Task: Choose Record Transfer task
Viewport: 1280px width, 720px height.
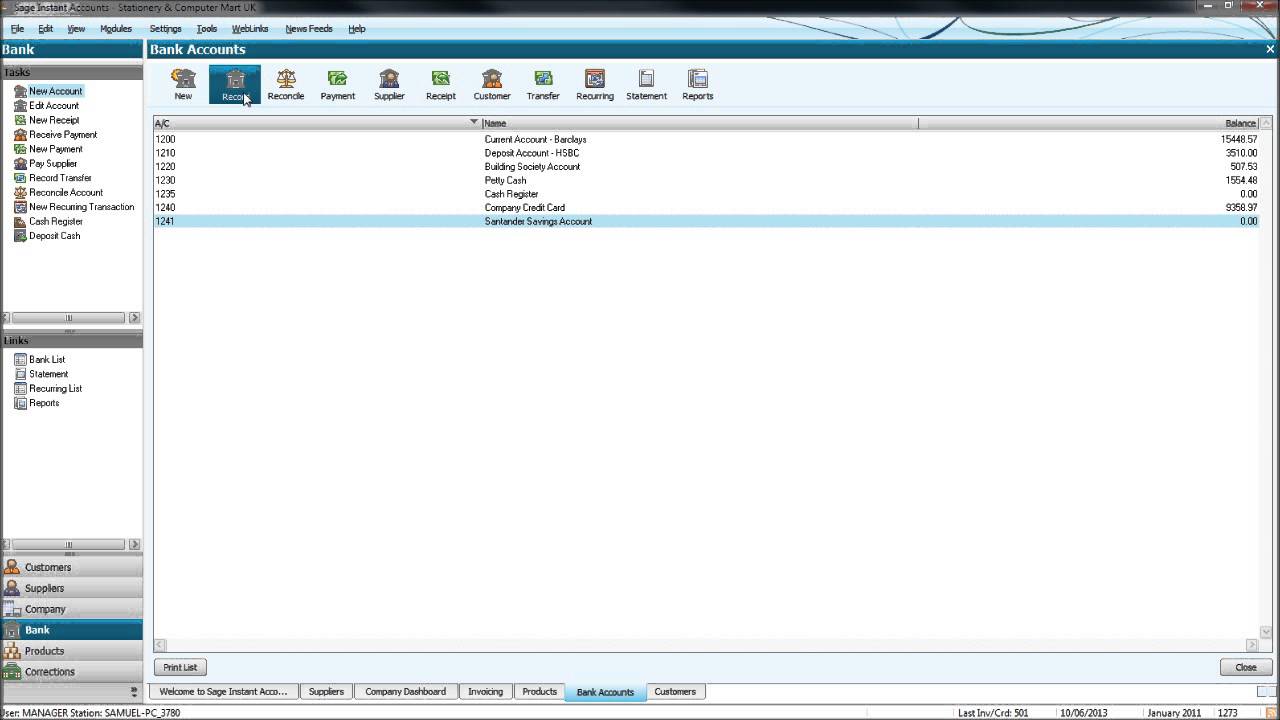Action: click(60, 178)
